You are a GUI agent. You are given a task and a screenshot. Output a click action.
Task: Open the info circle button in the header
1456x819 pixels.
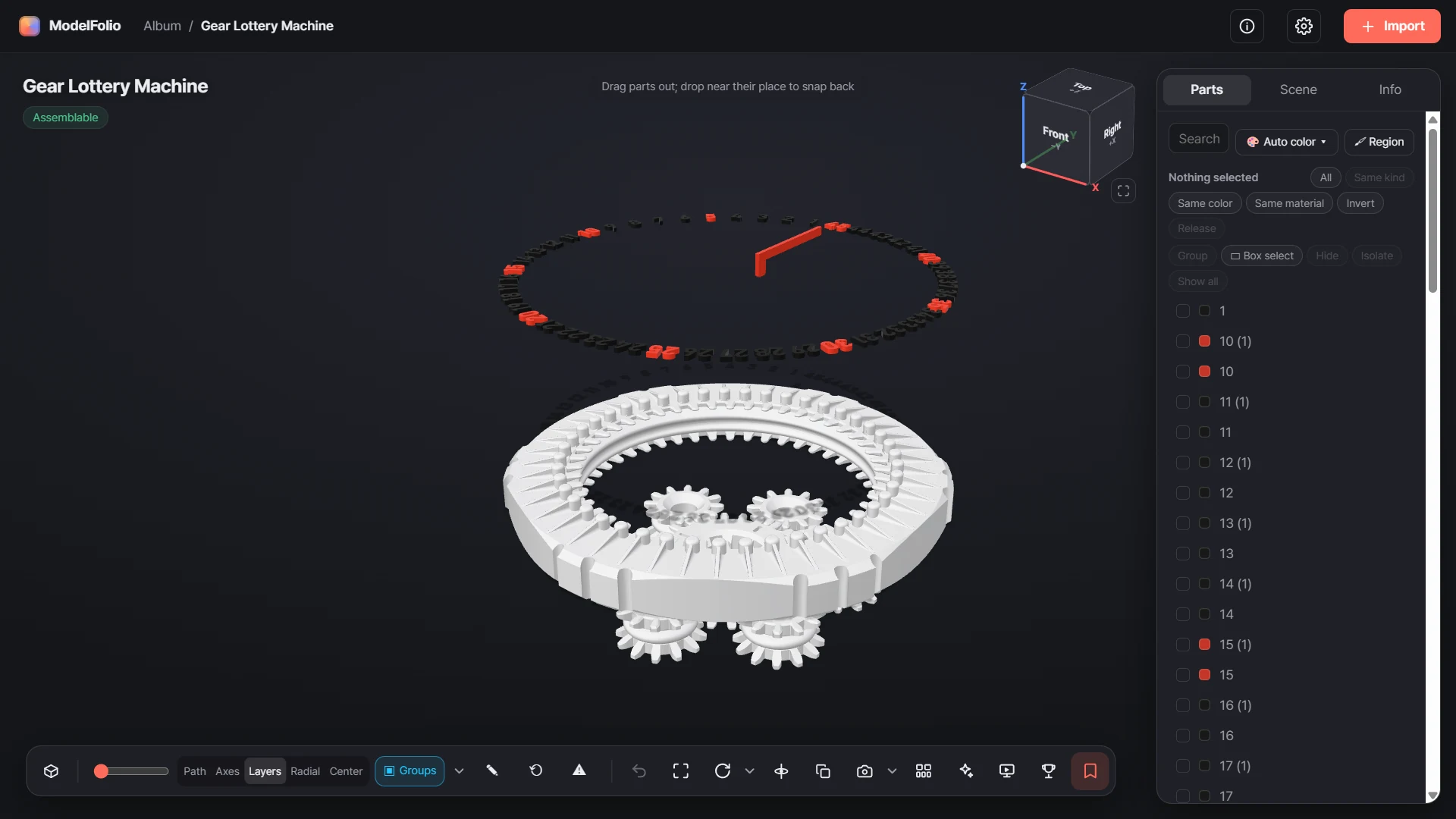click(1247, 27)
